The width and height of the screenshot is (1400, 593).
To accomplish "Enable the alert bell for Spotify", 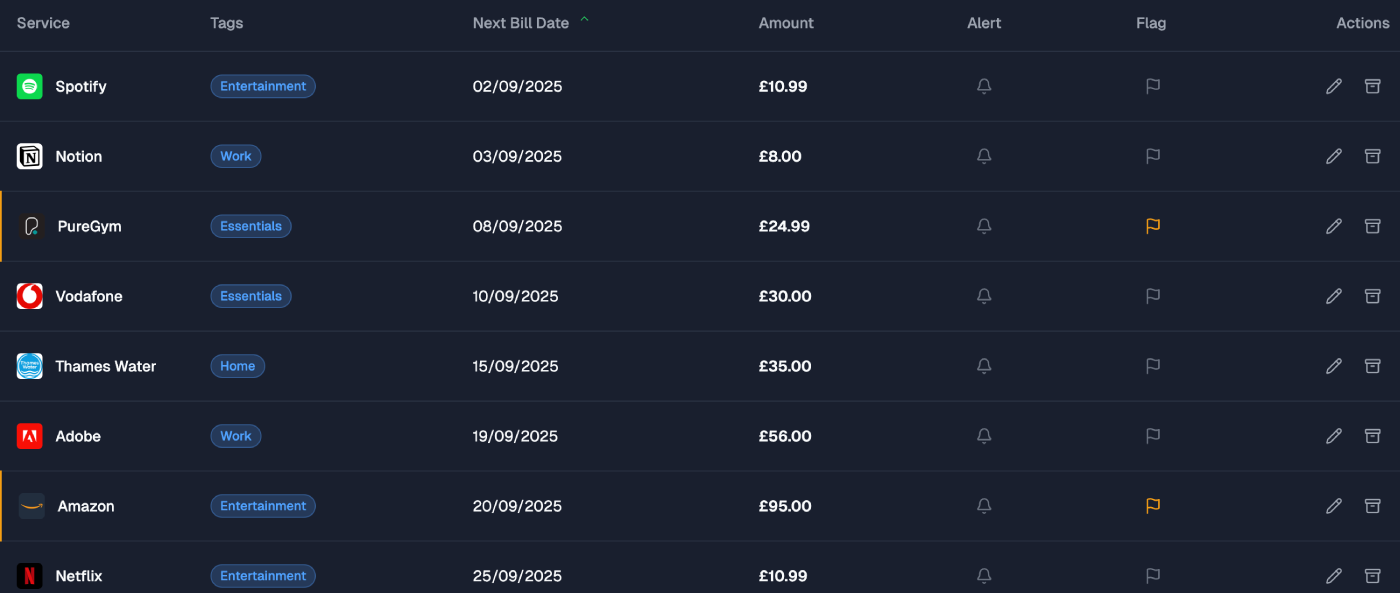I will click(x=984, y=87).
